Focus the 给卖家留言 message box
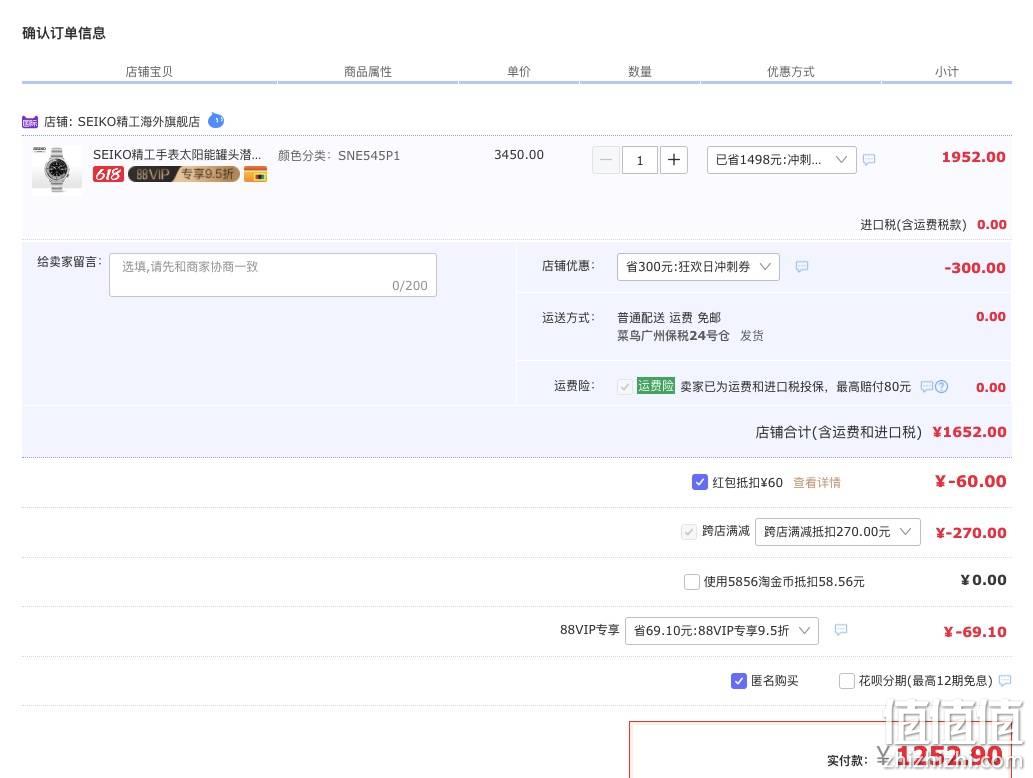The width and height of the screenshot is (1033, 778). (273, 275)
